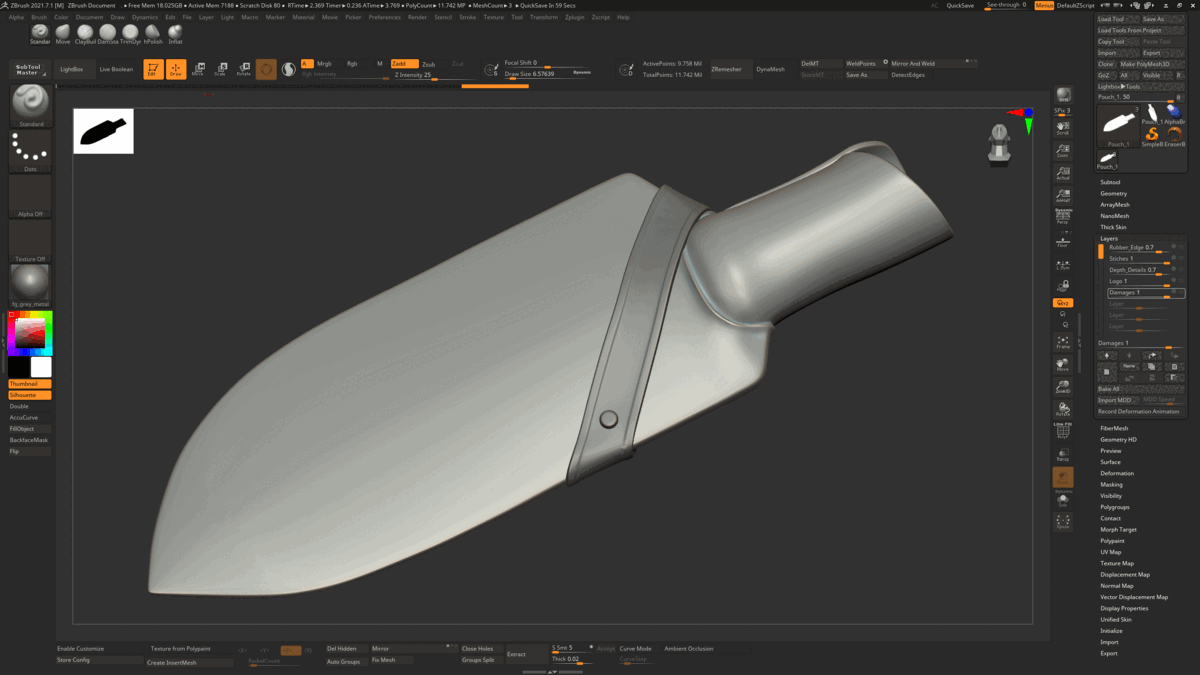Activate the Rotate transform tool

tap(243, 69)
